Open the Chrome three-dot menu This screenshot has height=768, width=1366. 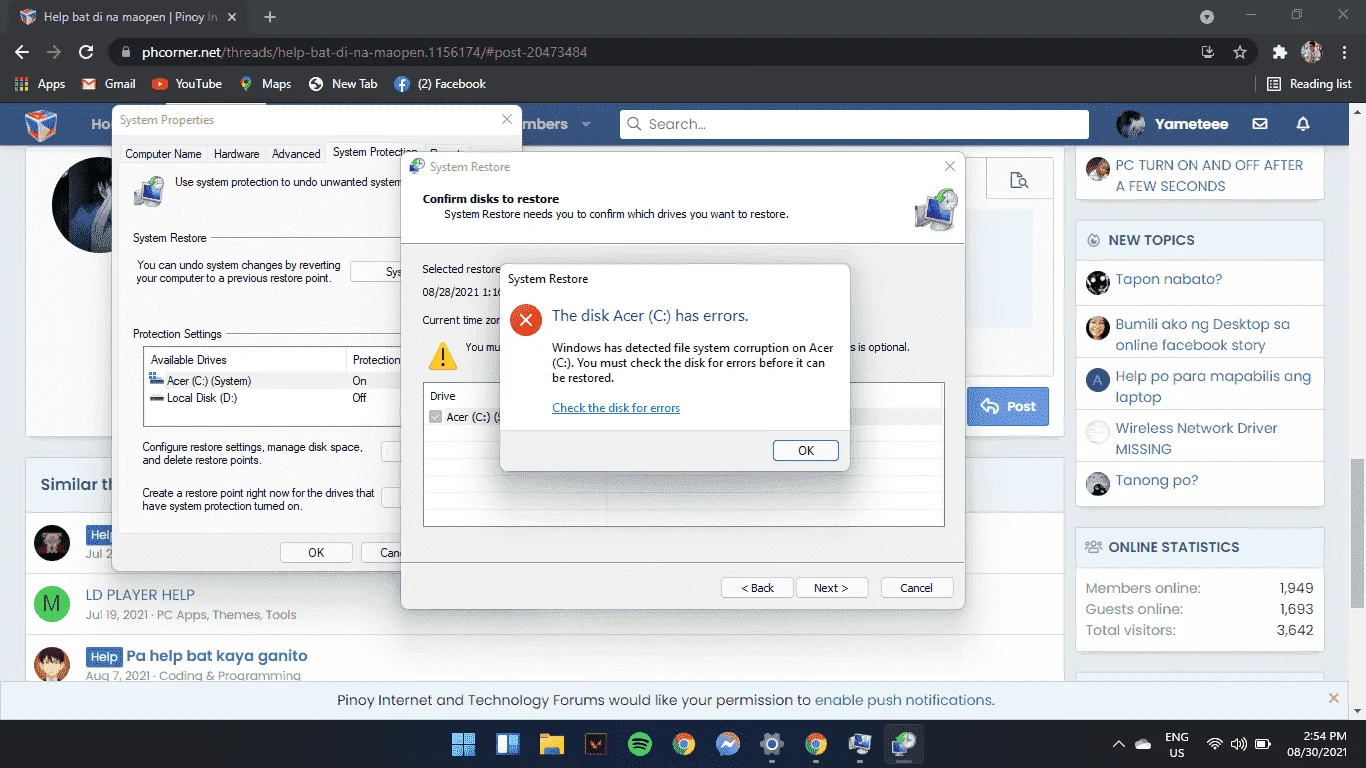[1343, 52]
